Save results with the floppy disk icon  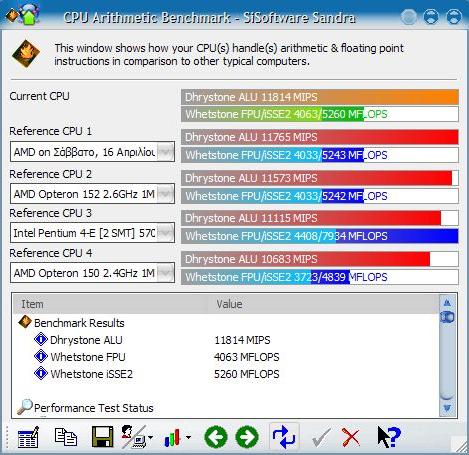(x=102, y=437)
